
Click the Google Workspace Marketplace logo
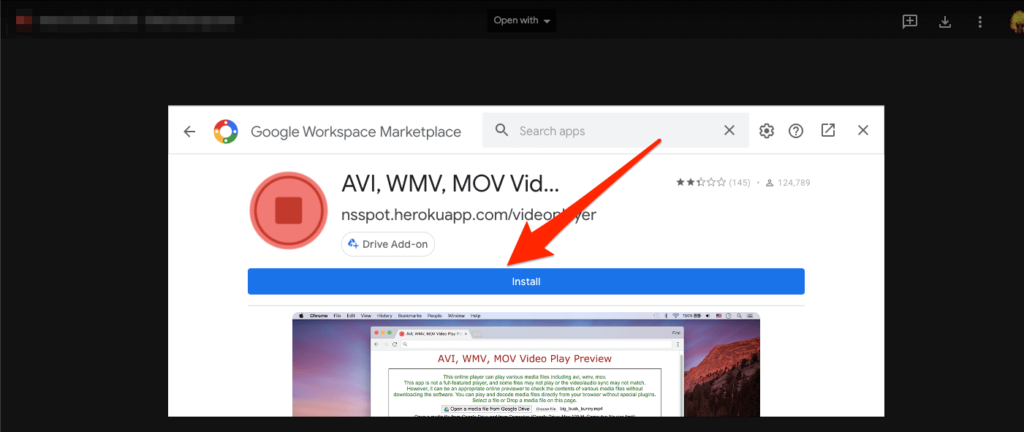coord(226,131)
